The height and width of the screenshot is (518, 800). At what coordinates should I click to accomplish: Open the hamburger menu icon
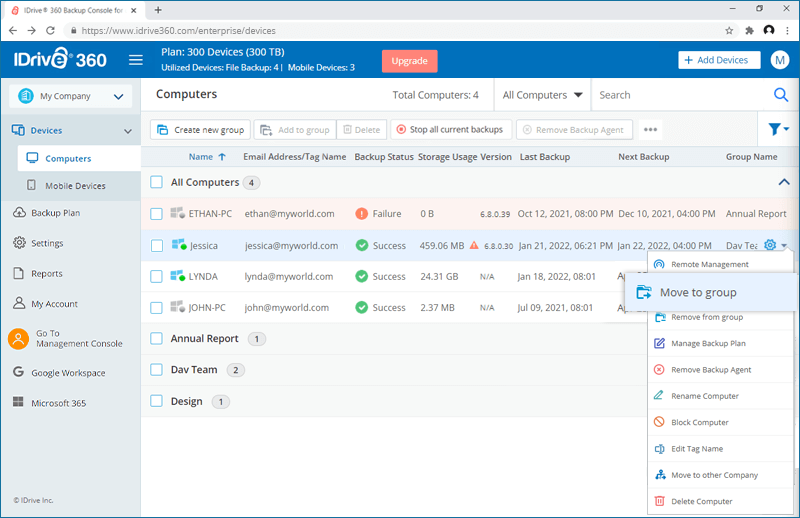pos(136,60)
